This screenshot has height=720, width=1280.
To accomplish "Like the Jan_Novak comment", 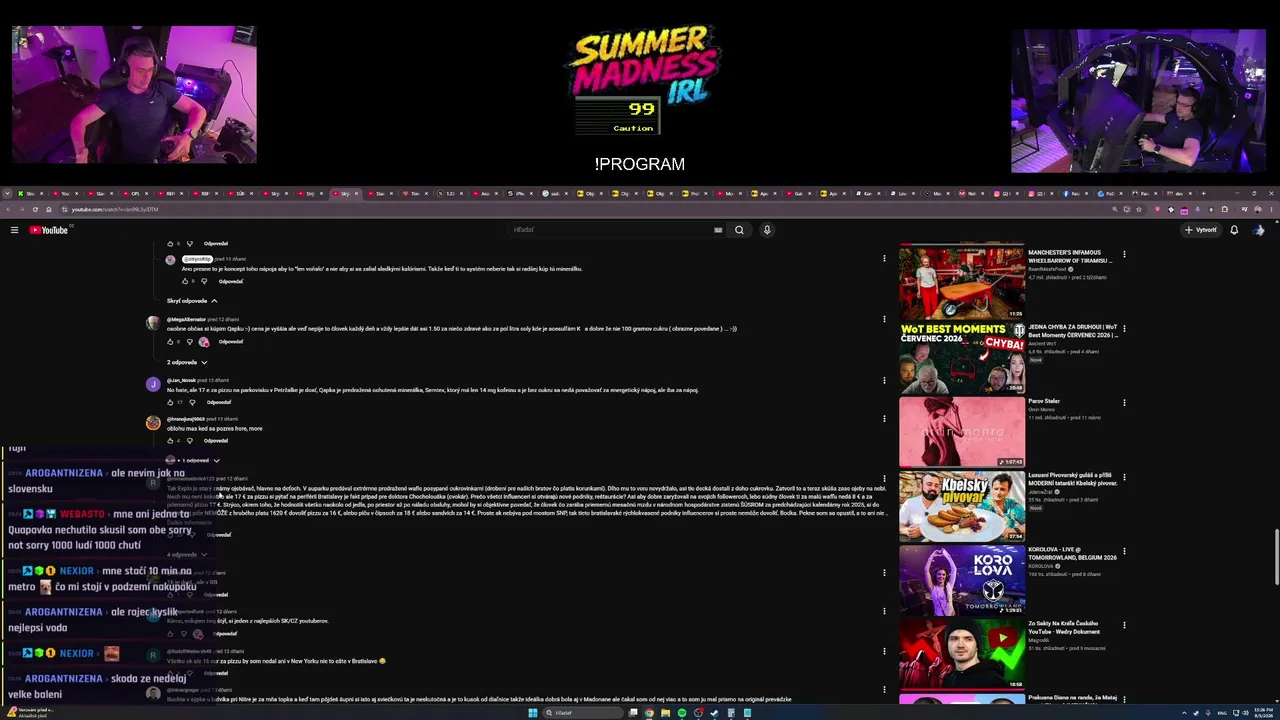I will pyautogui.click(x=170, y=402).
